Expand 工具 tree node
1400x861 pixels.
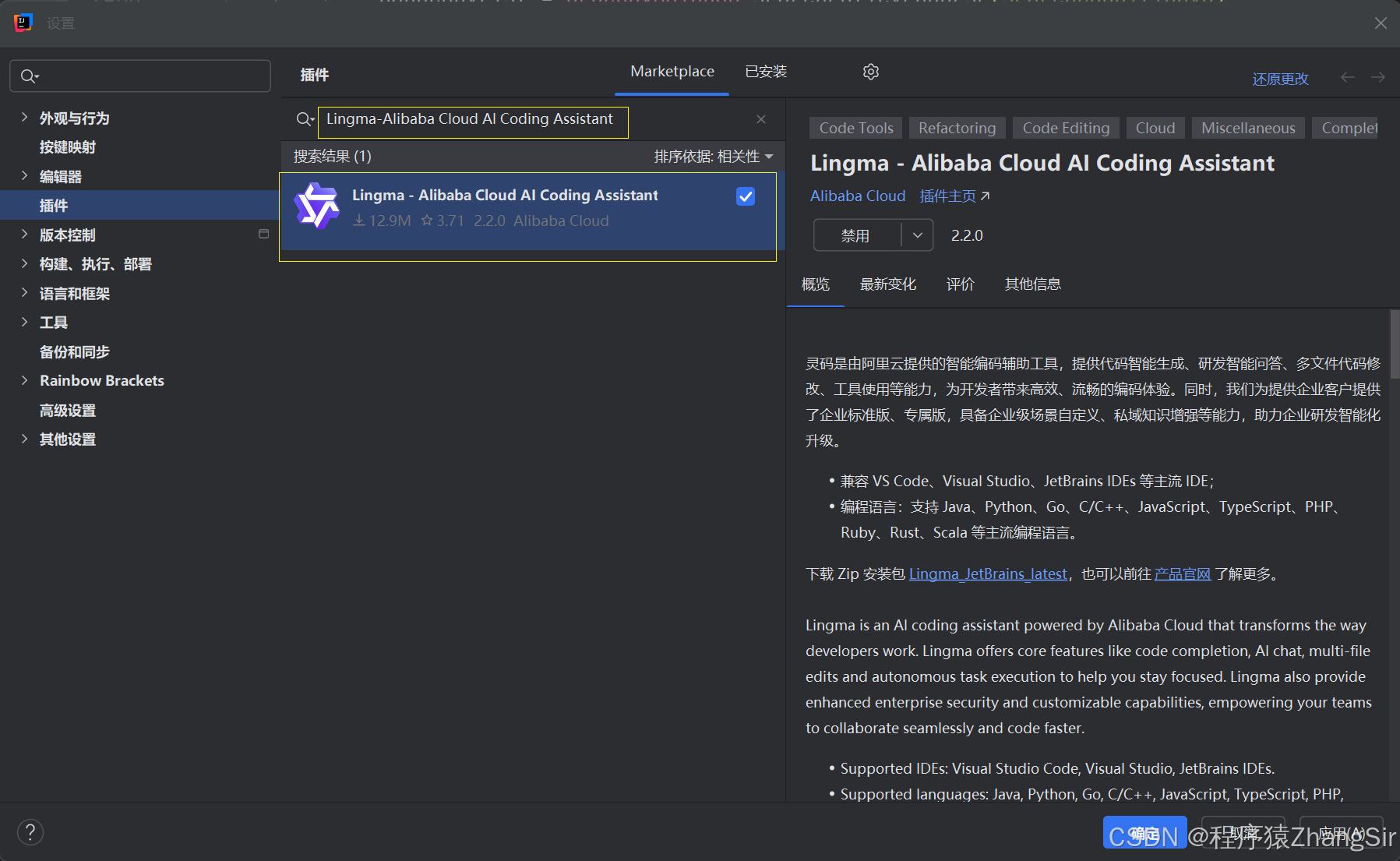[x=24, y=322]
